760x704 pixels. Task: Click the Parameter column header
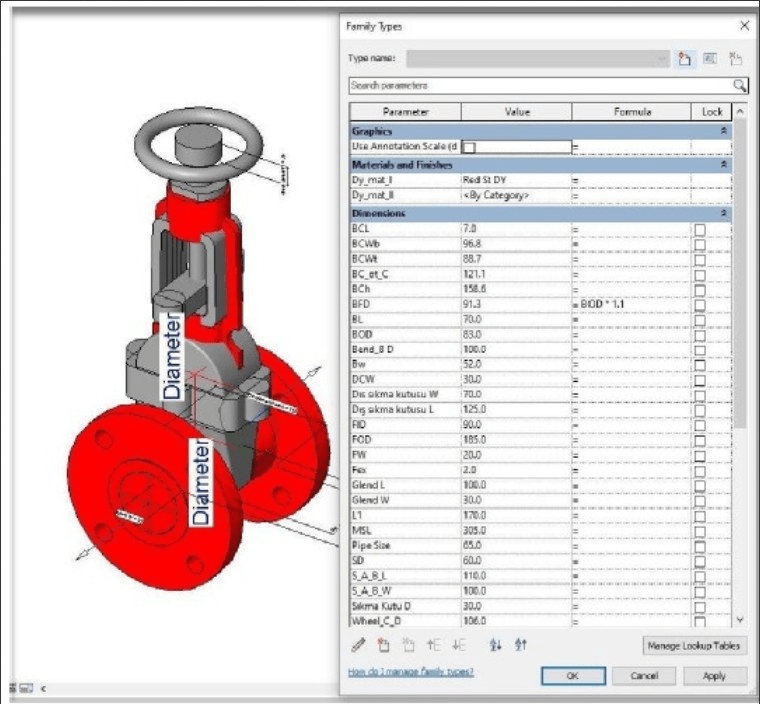point(405,112)
